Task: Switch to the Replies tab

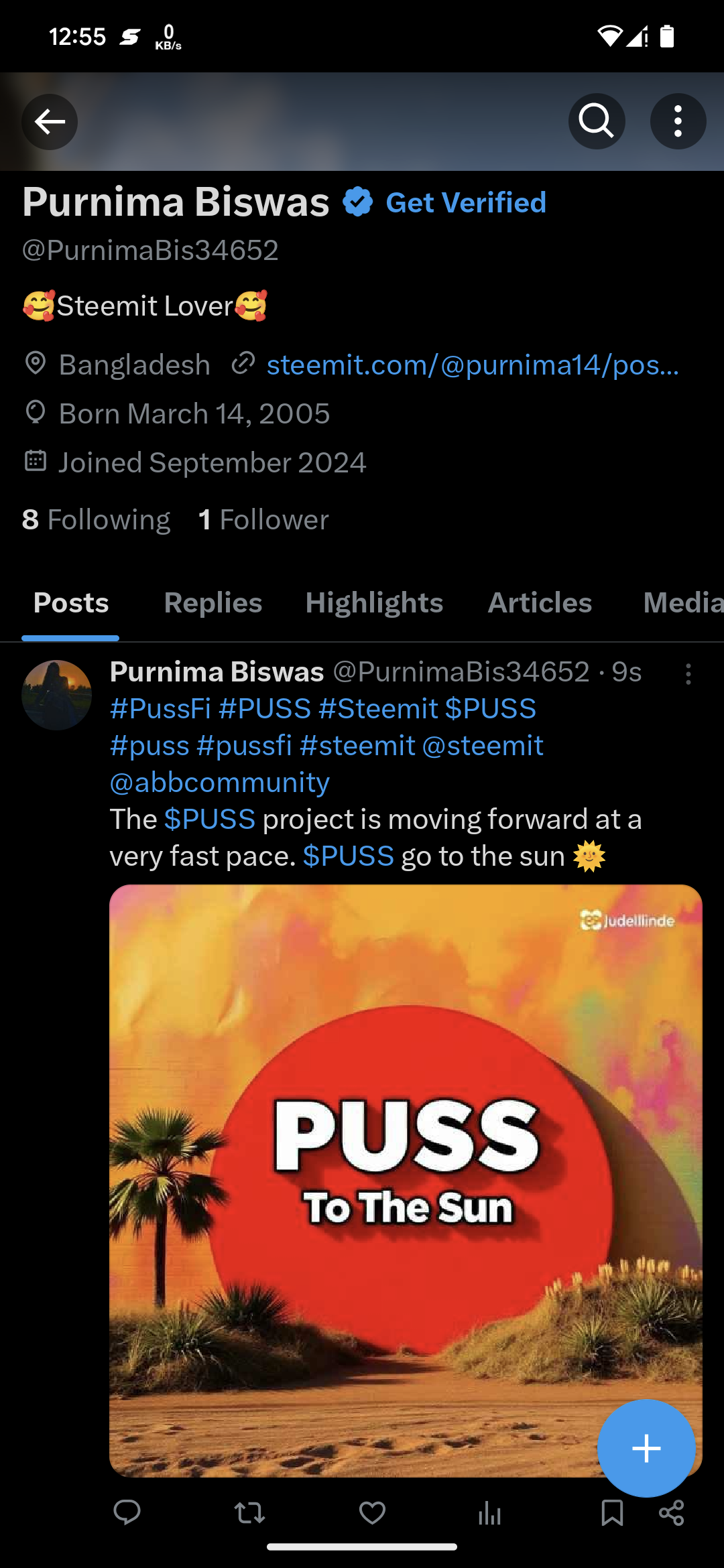Action: (x=213, y=602)
